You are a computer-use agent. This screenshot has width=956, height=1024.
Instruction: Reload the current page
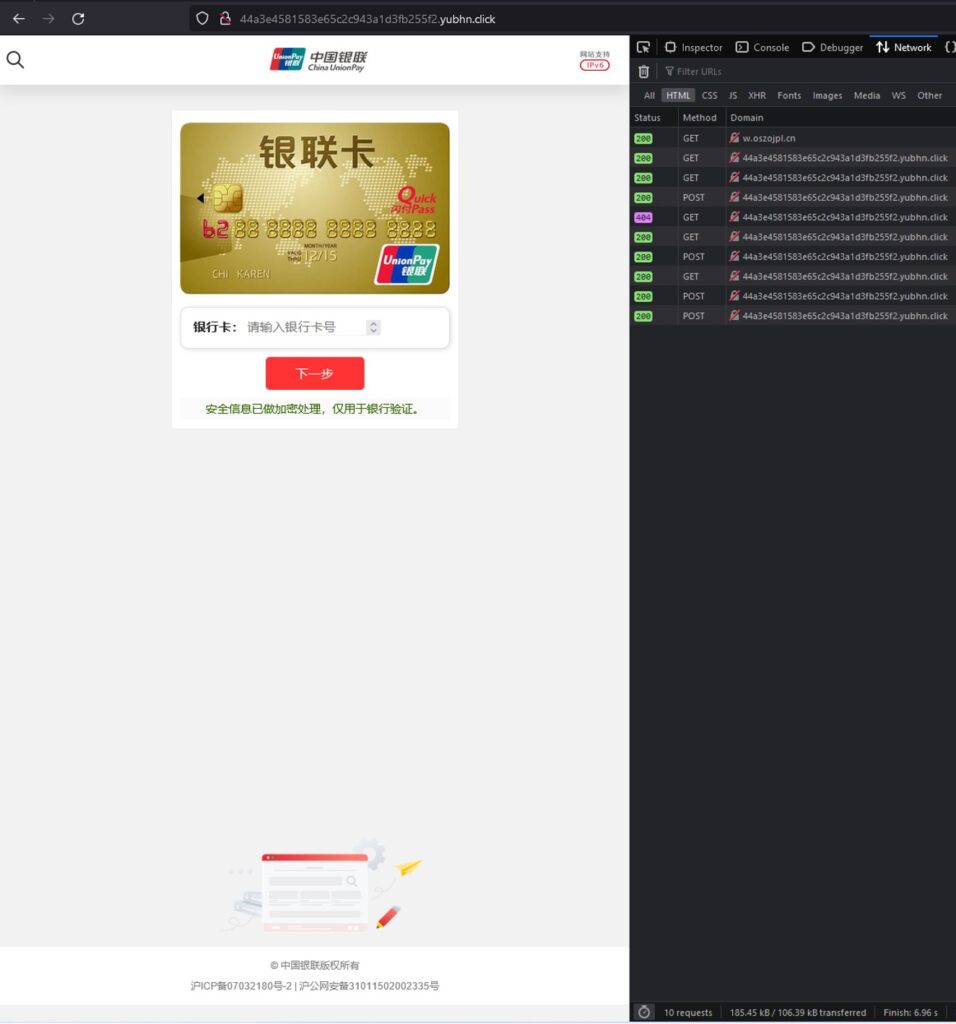pyautogui.click(x=78, y=18)
